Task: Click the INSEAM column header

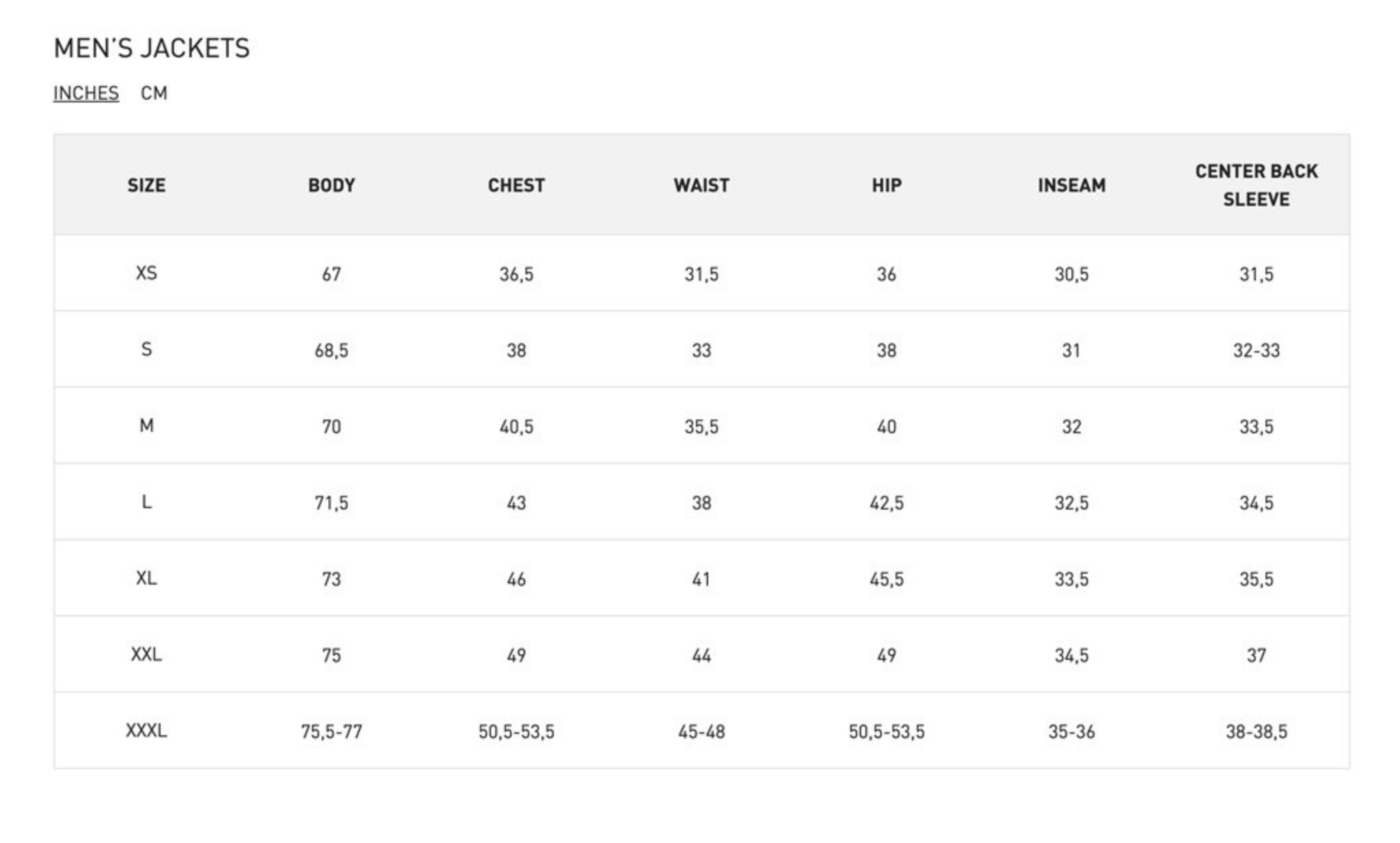Action: click(1072, 185)
